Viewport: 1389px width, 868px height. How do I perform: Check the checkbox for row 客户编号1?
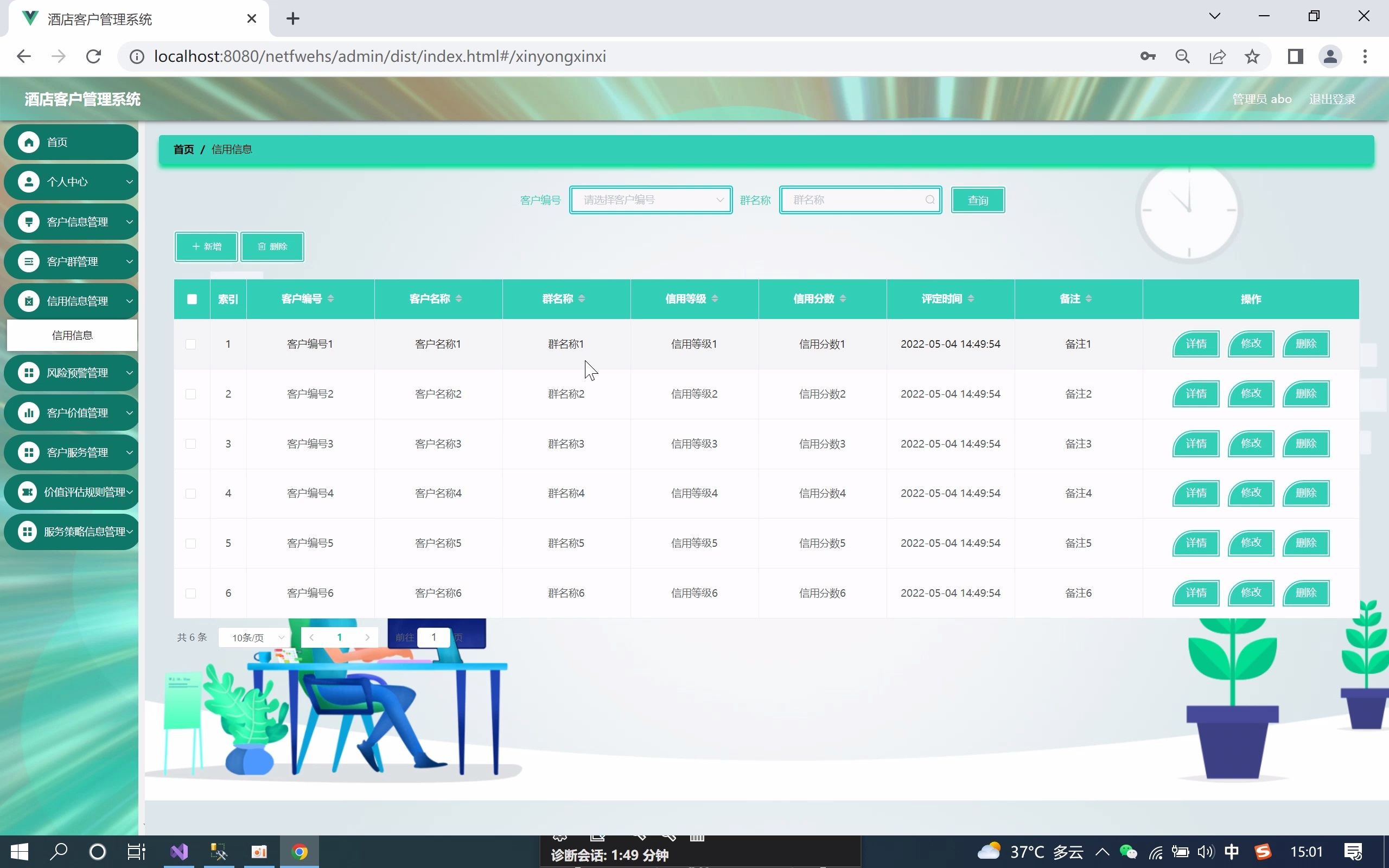tap(190, 344)
